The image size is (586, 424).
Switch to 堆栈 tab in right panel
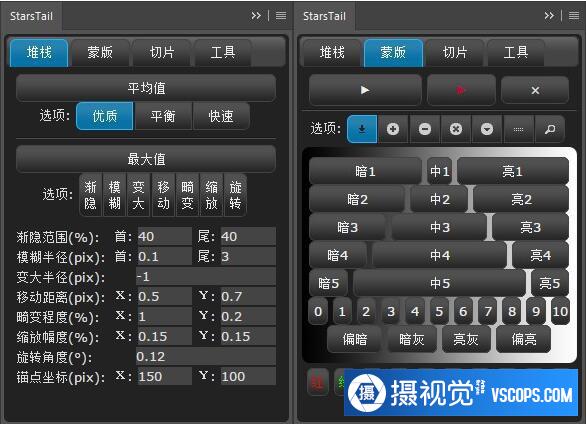coord(332,53)
